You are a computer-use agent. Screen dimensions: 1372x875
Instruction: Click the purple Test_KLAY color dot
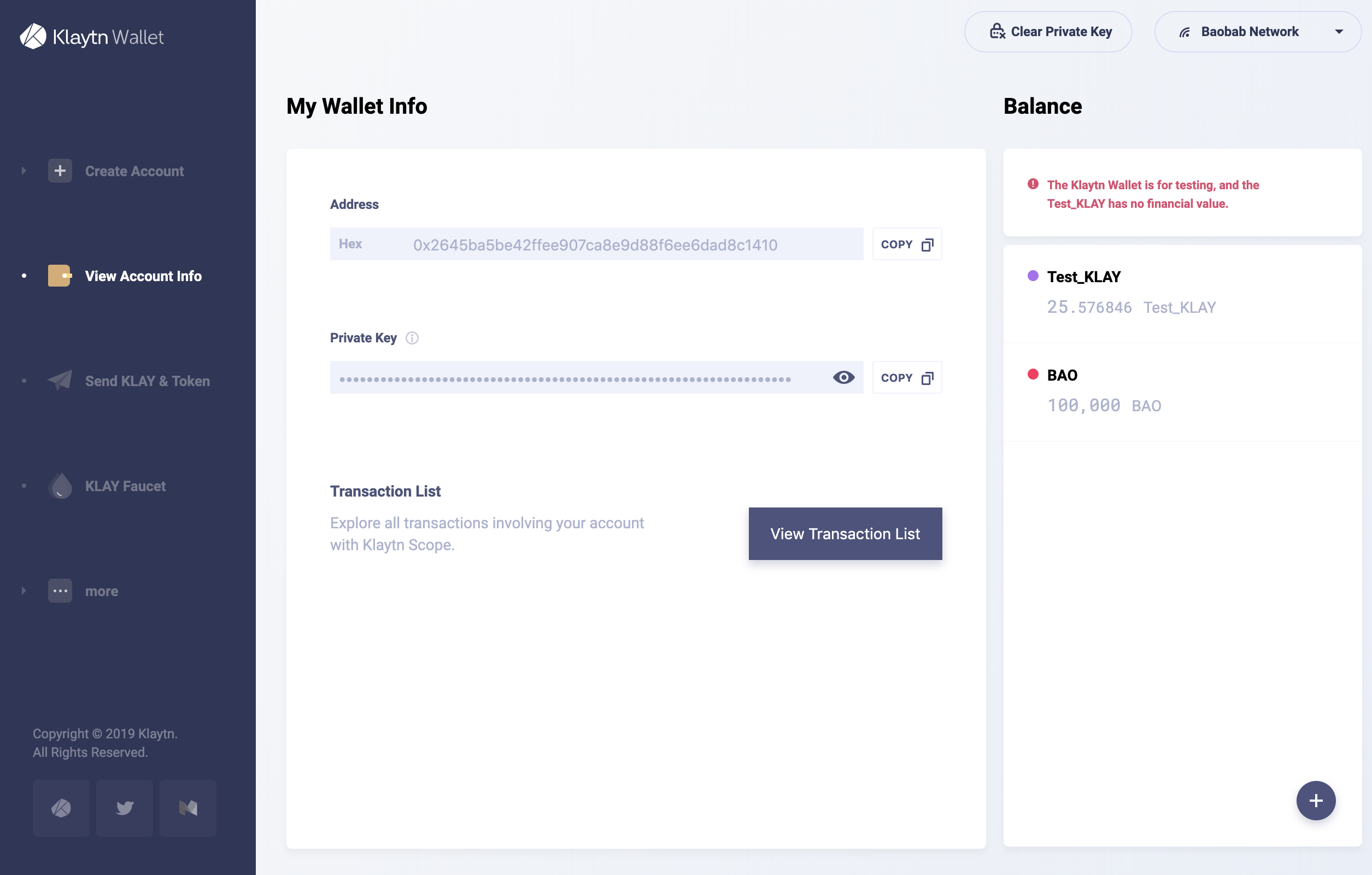(x=1033, y=276)
